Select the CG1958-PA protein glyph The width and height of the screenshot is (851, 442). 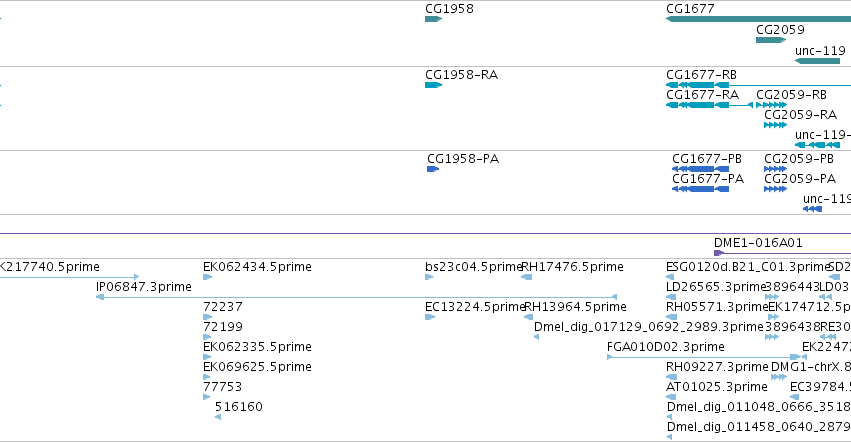[x=433, y=169]
